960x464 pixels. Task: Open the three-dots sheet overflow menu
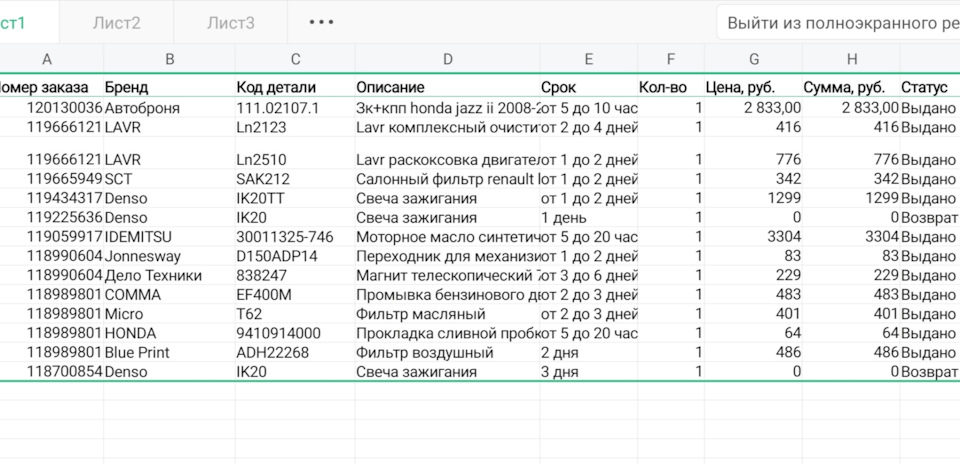pos(321,23)
